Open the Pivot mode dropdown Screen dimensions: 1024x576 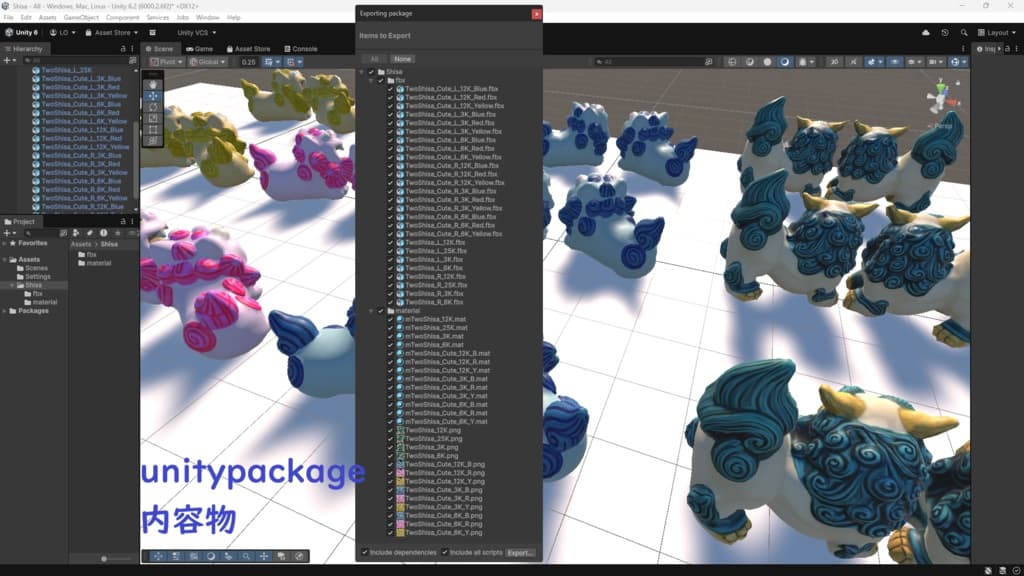164,62
